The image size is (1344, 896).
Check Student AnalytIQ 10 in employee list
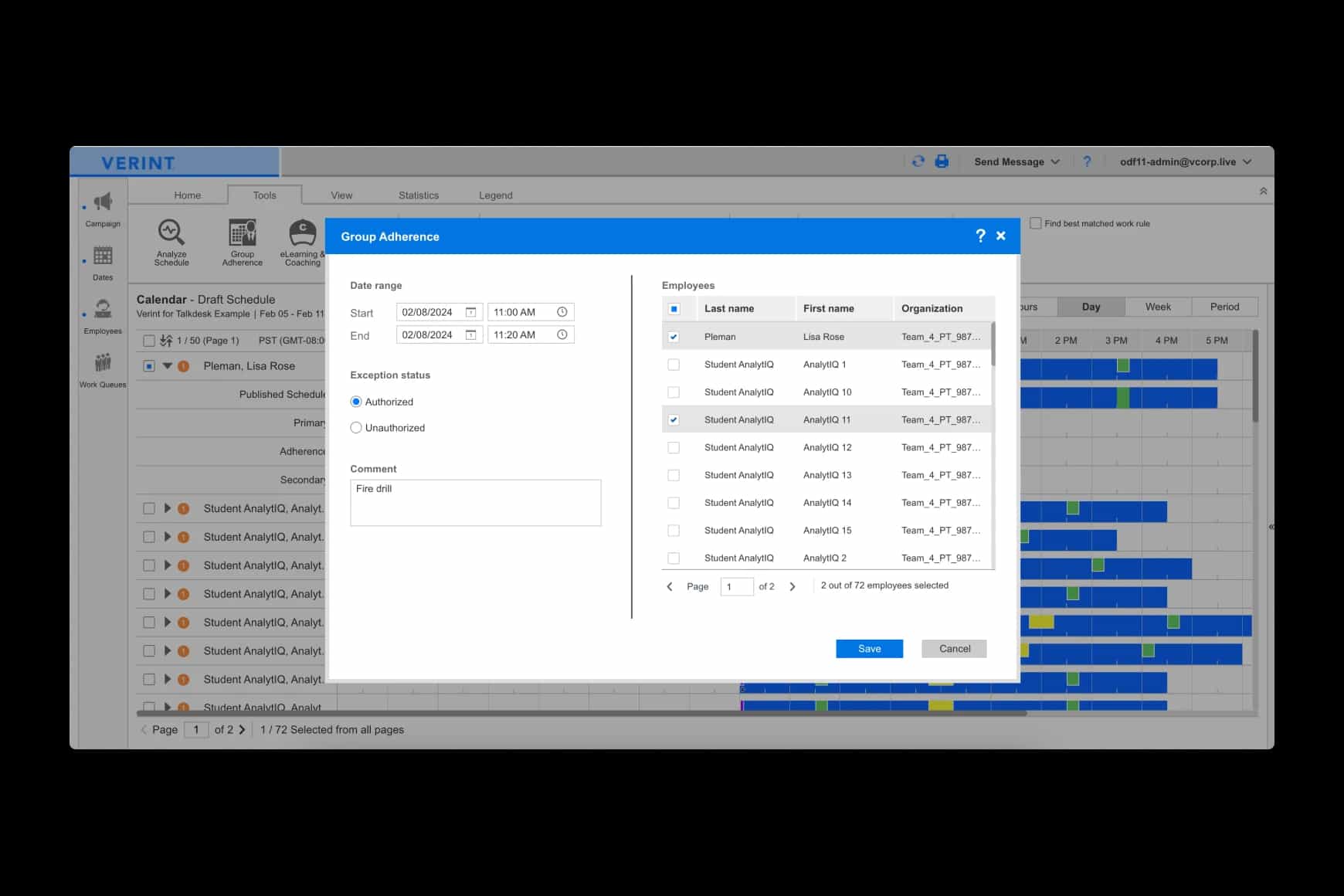(x=674, y=392)
